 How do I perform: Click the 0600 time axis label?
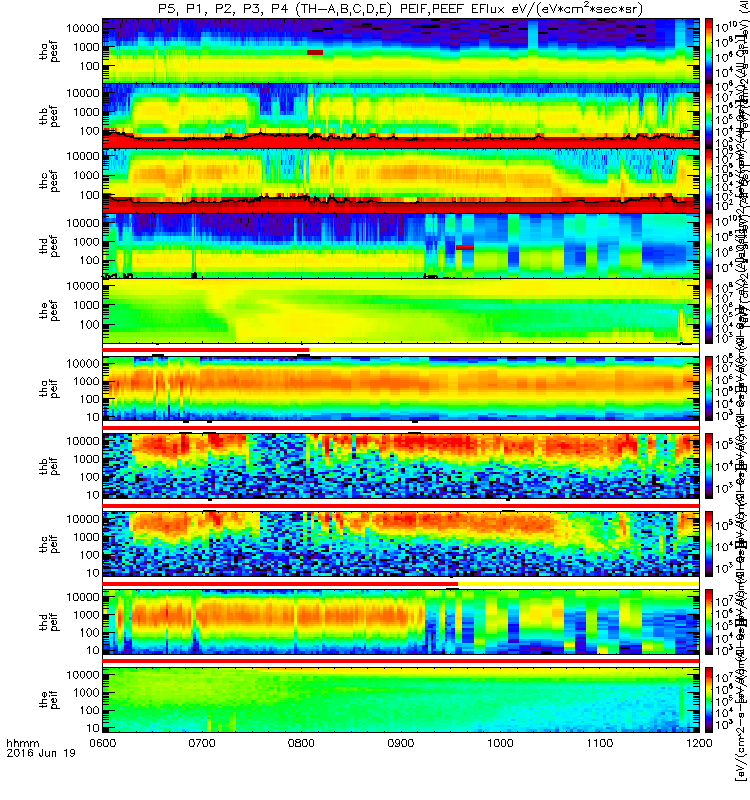103,743
